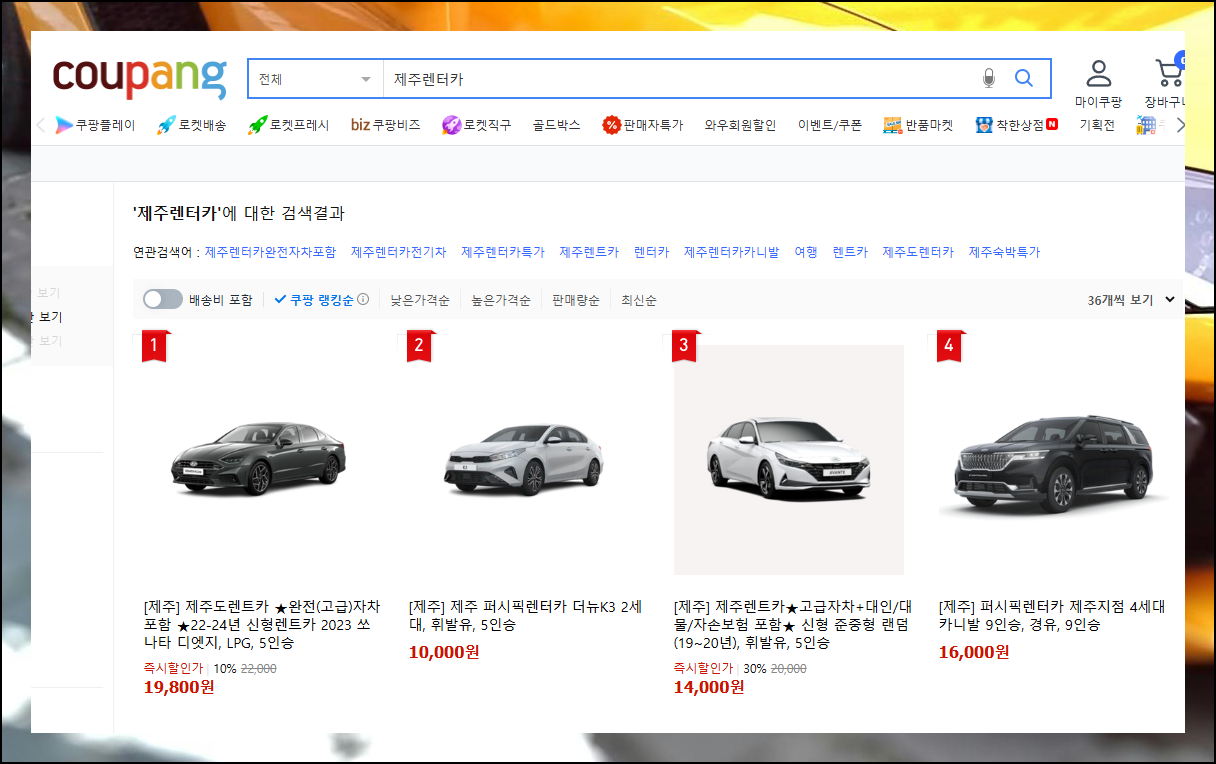Click the white K3 car thumbnail
The height and width of the screenshot is (764, 1216).
(x=524, y=460)
